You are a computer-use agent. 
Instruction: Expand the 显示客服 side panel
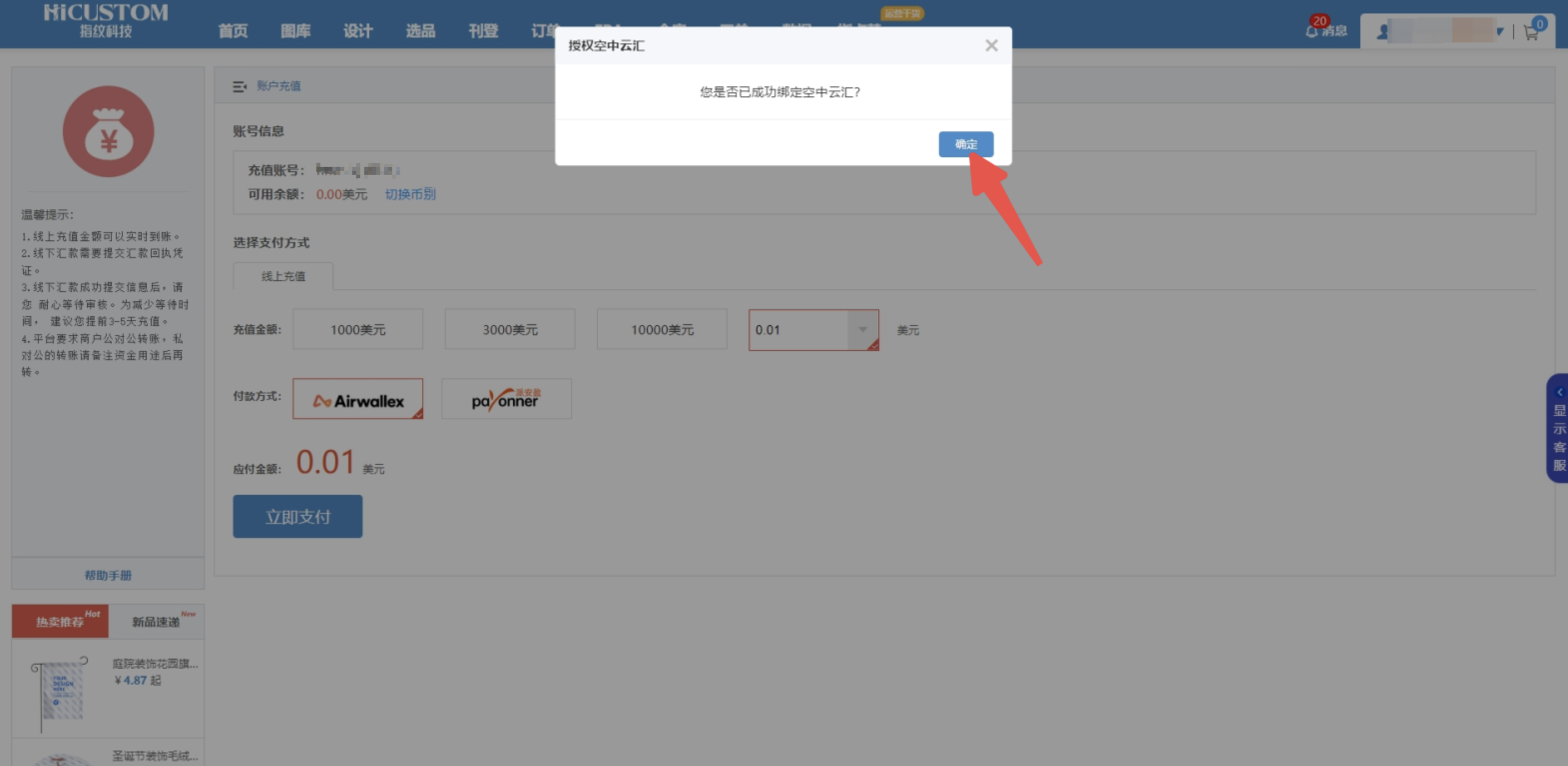point(1558,428)
